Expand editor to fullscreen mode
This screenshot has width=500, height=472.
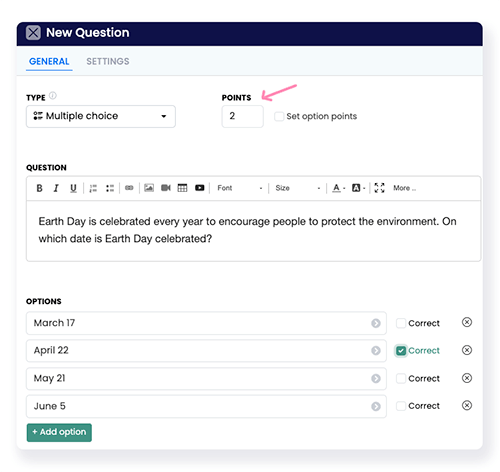click(x=379, y=188)
